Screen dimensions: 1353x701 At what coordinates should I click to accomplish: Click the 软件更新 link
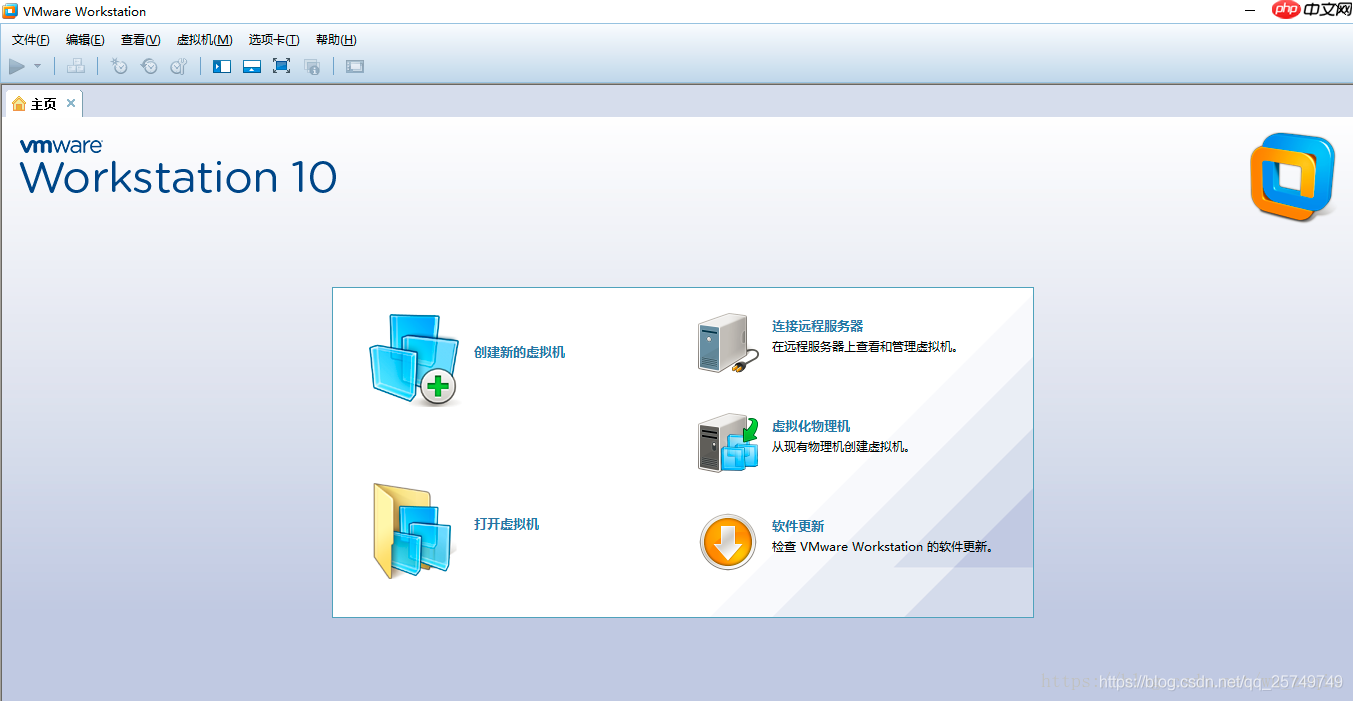click(798, 526)
